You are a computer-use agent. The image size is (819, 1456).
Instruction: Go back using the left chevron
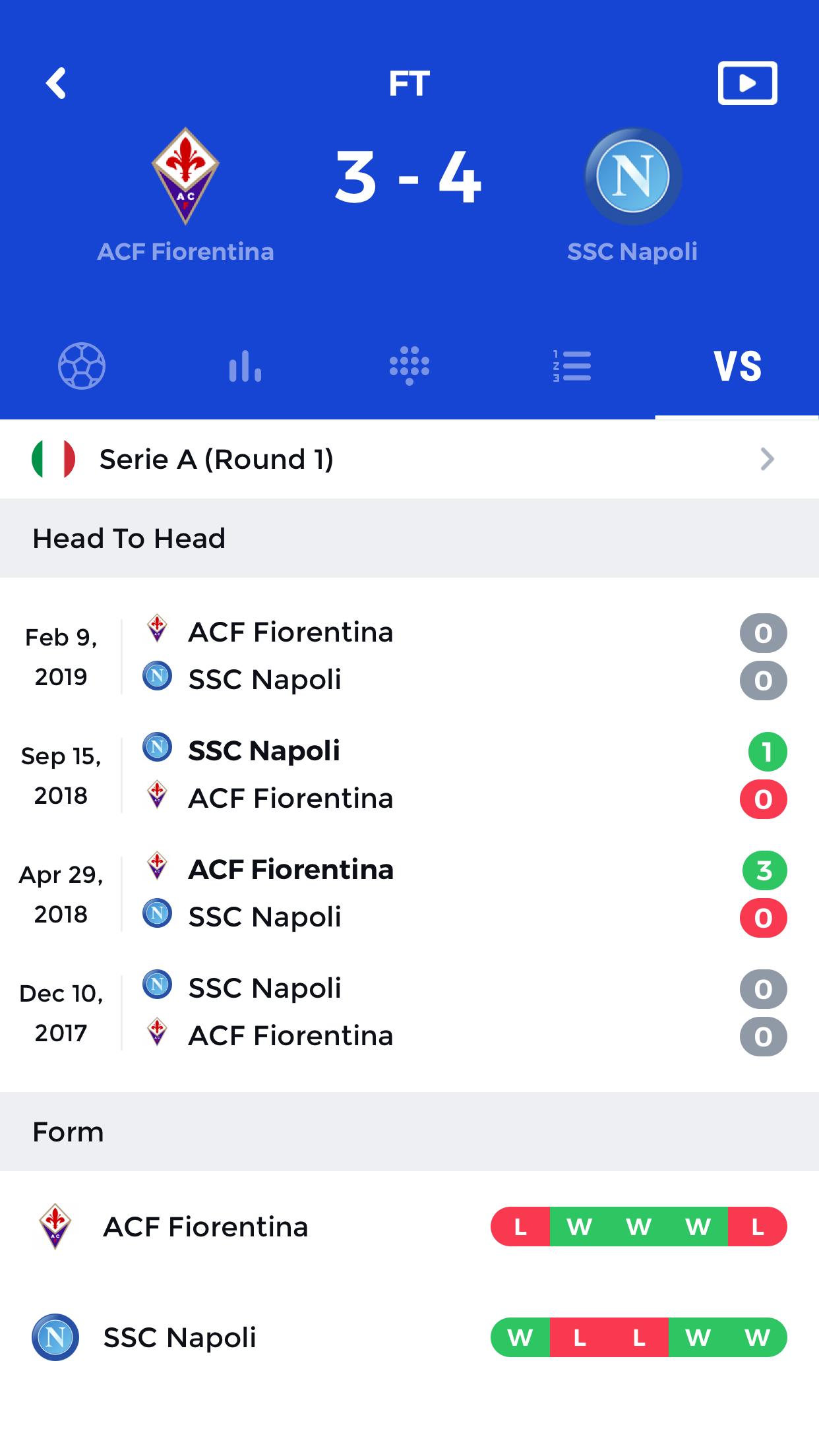pyautogui.click(x=56, y=83)
